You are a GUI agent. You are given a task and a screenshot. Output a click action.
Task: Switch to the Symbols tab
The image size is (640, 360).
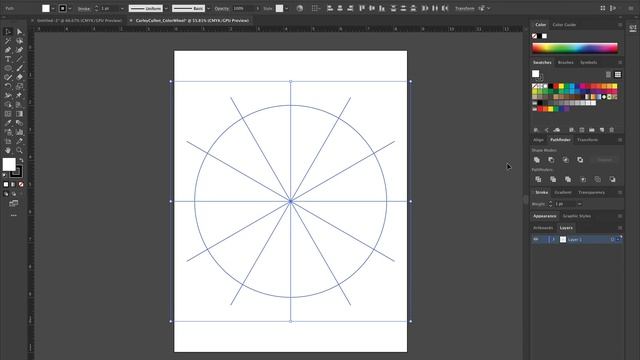[x=589, y=62]
